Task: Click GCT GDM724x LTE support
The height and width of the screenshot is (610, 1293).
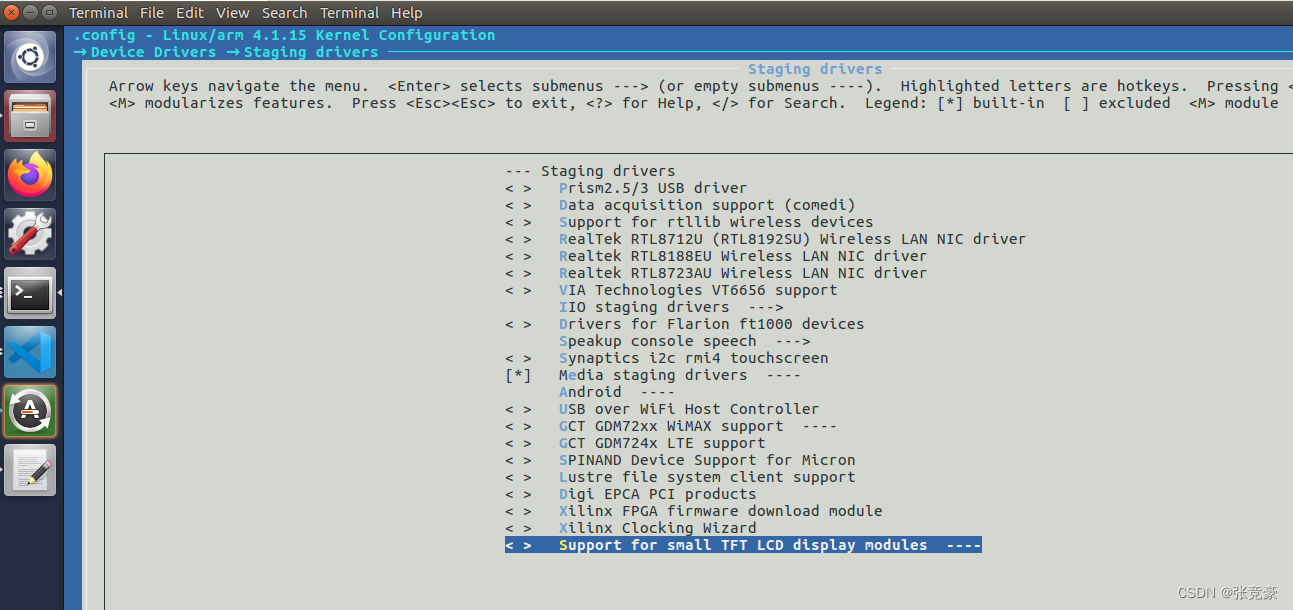Action: 635,443
